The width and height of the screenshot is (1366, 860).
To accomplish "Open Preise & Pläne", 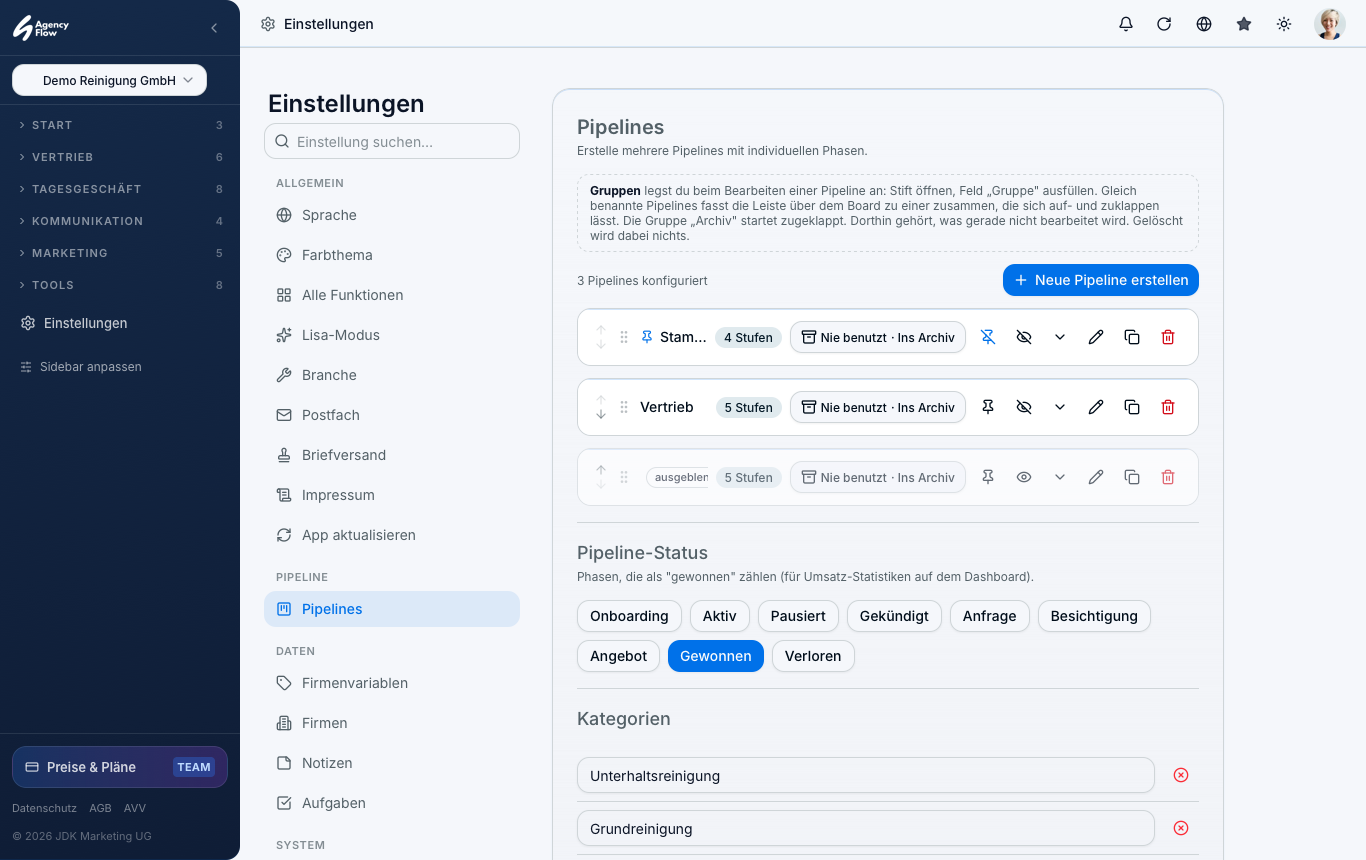I will pos(120,767).
